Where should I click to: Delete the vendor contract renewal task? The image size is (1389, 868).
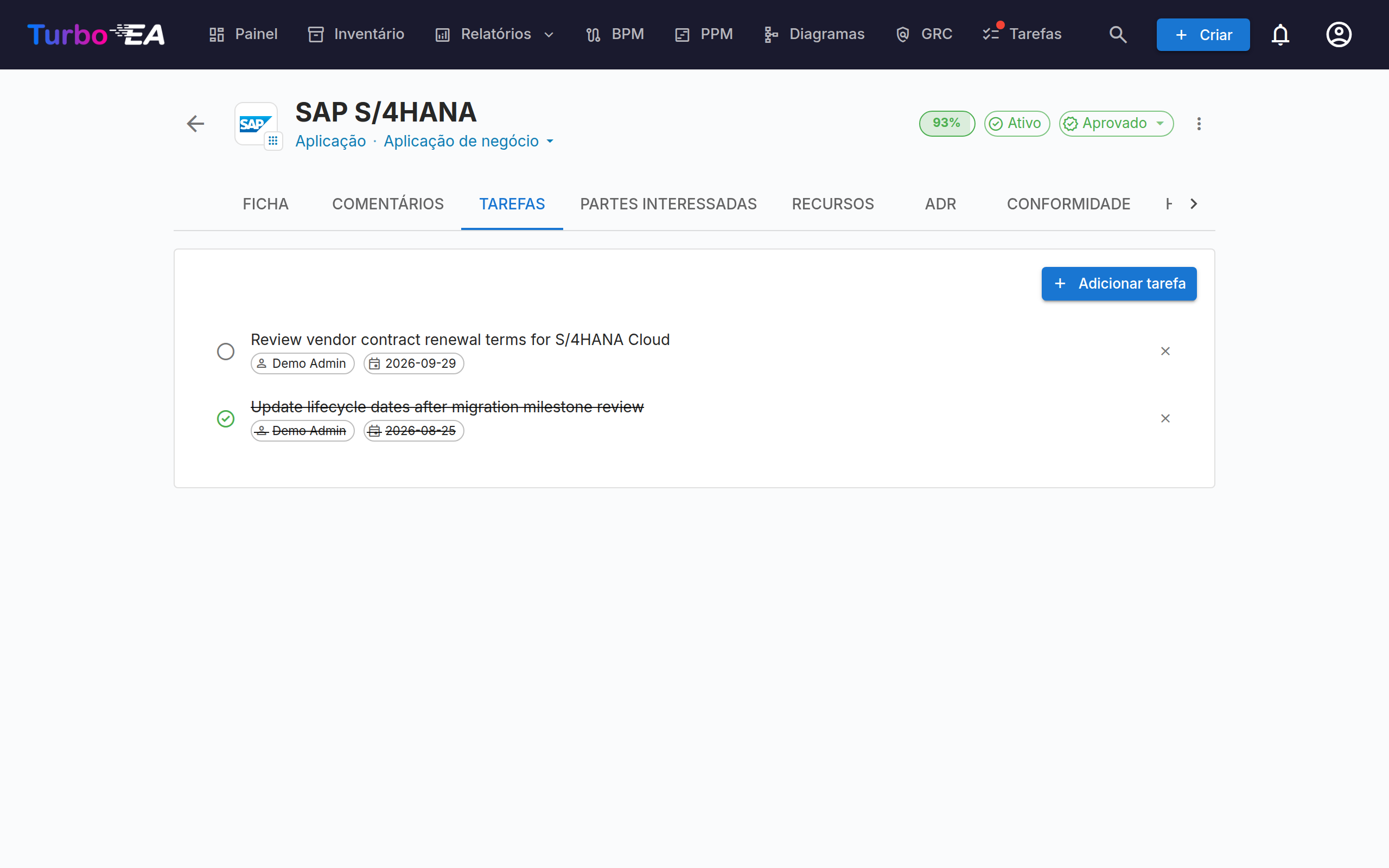pyautogui.click(x=1165, y=351)
